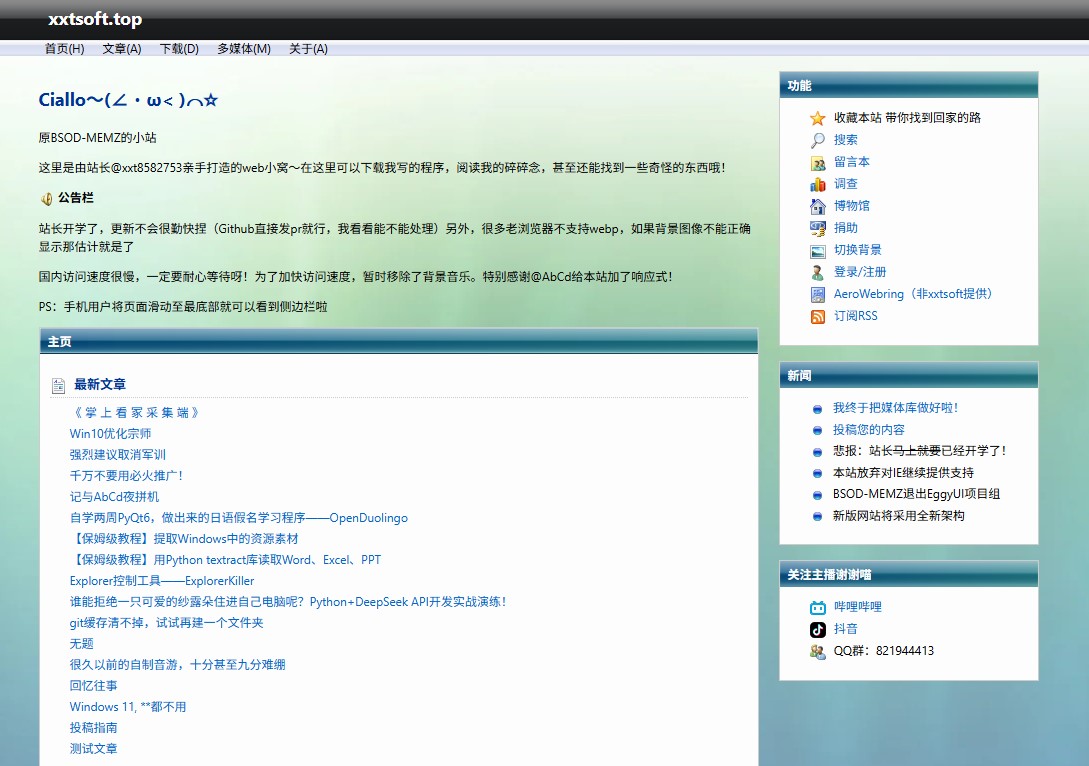This screenshot has height=766, width=1089.
Task: Click the bar chart icon beside 调查
Action: coord(817,184)
